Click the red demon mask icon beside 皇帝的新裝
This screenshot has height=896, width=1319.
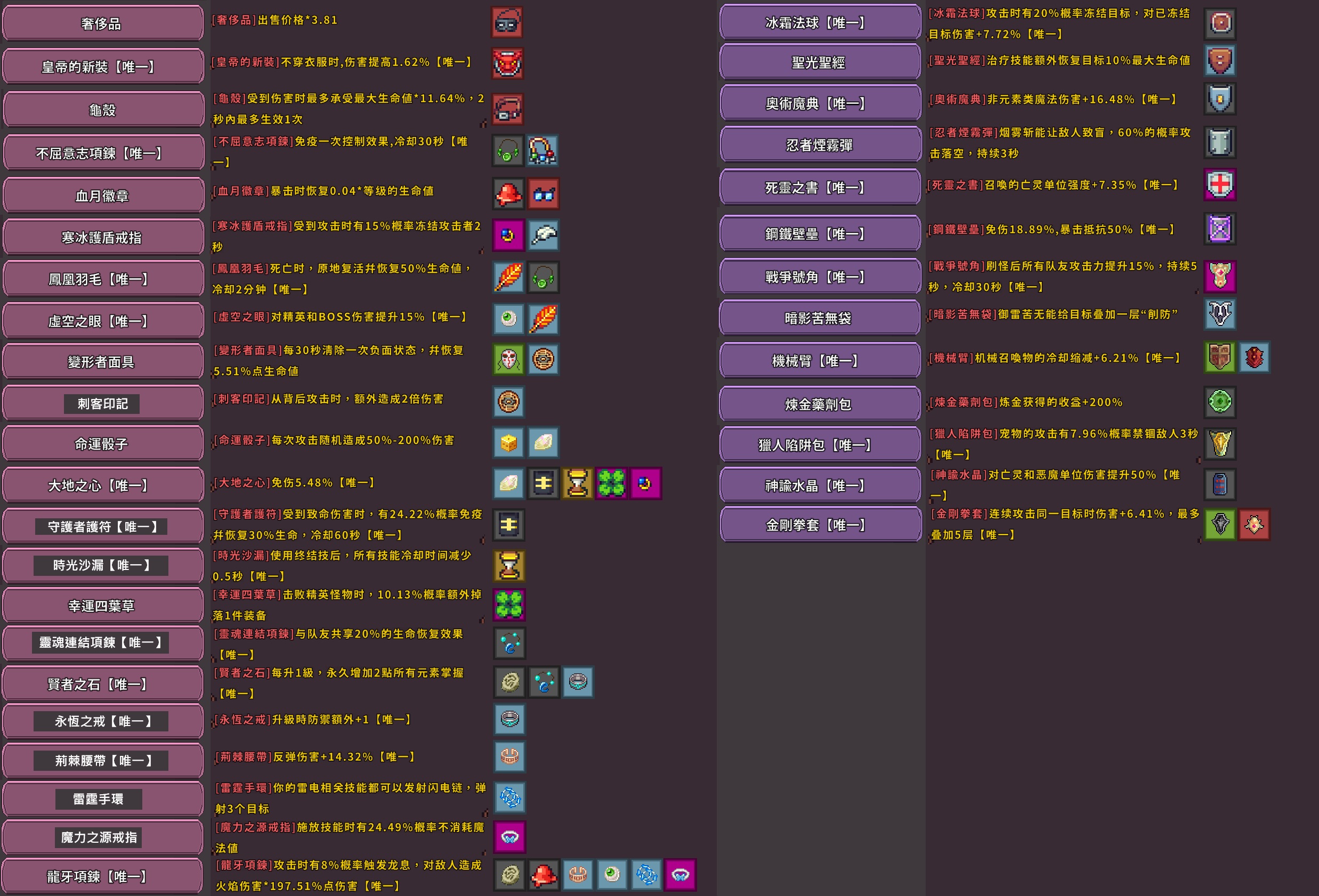click(507, 63)
